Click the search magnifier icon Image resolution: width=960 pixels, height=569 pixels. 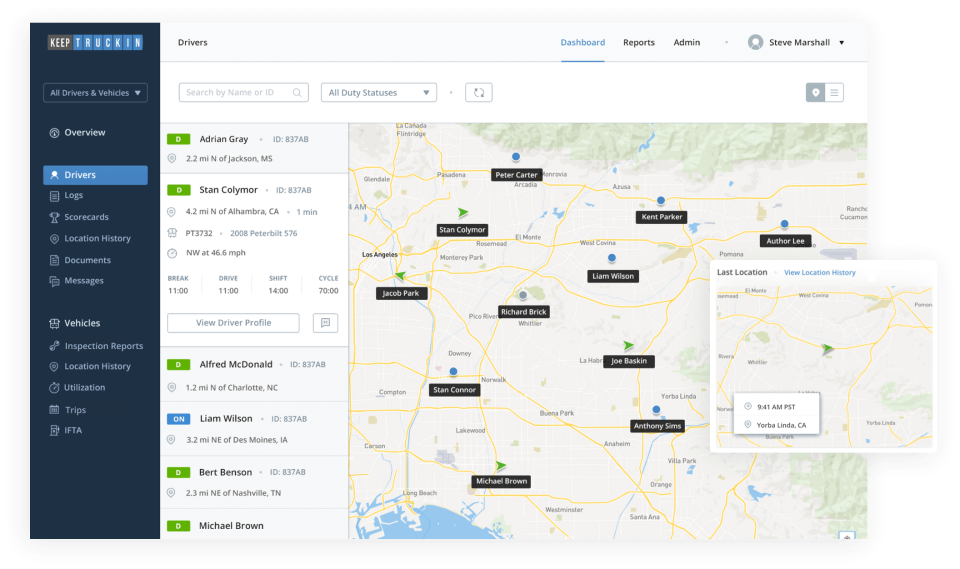click(297, 93)
